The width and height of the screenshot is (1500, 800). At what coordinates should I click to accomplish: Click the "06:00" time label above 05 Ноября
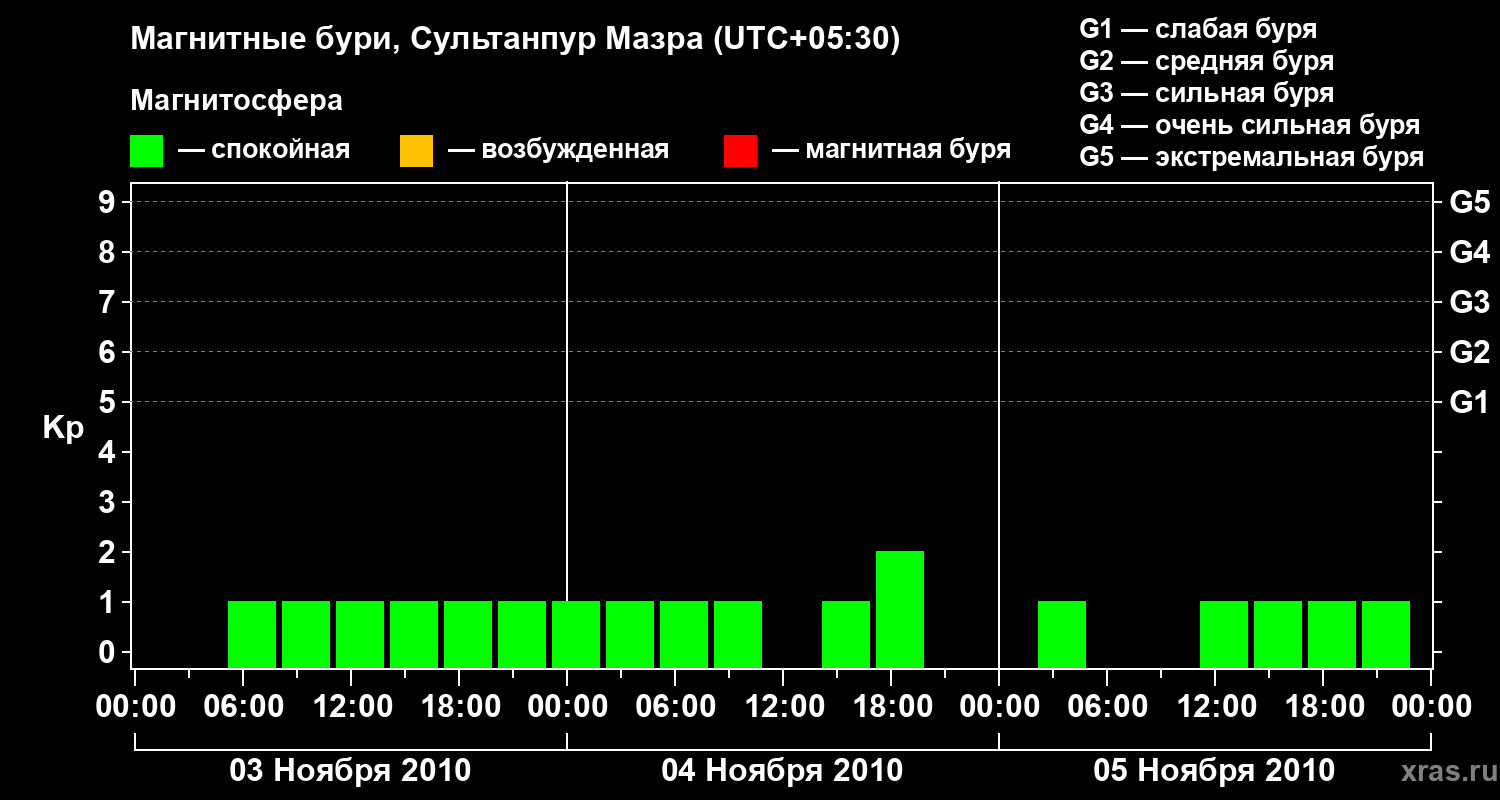1107,707
